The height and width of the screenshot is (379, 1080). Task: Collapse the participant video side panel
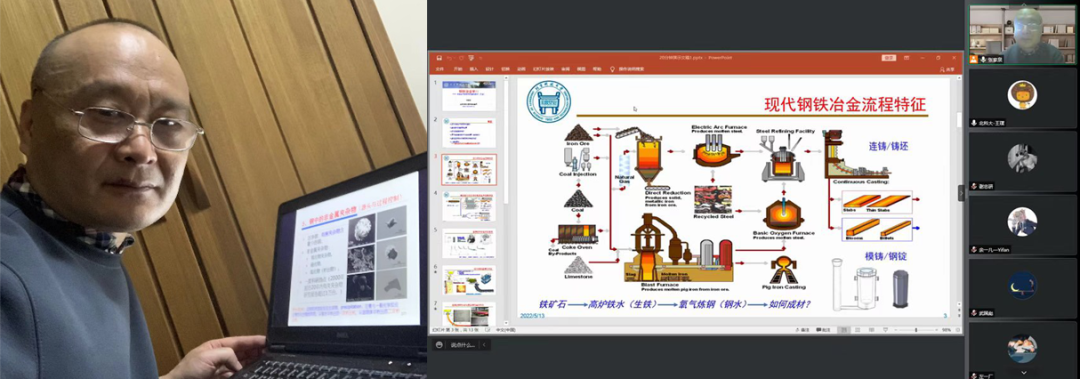961,194
